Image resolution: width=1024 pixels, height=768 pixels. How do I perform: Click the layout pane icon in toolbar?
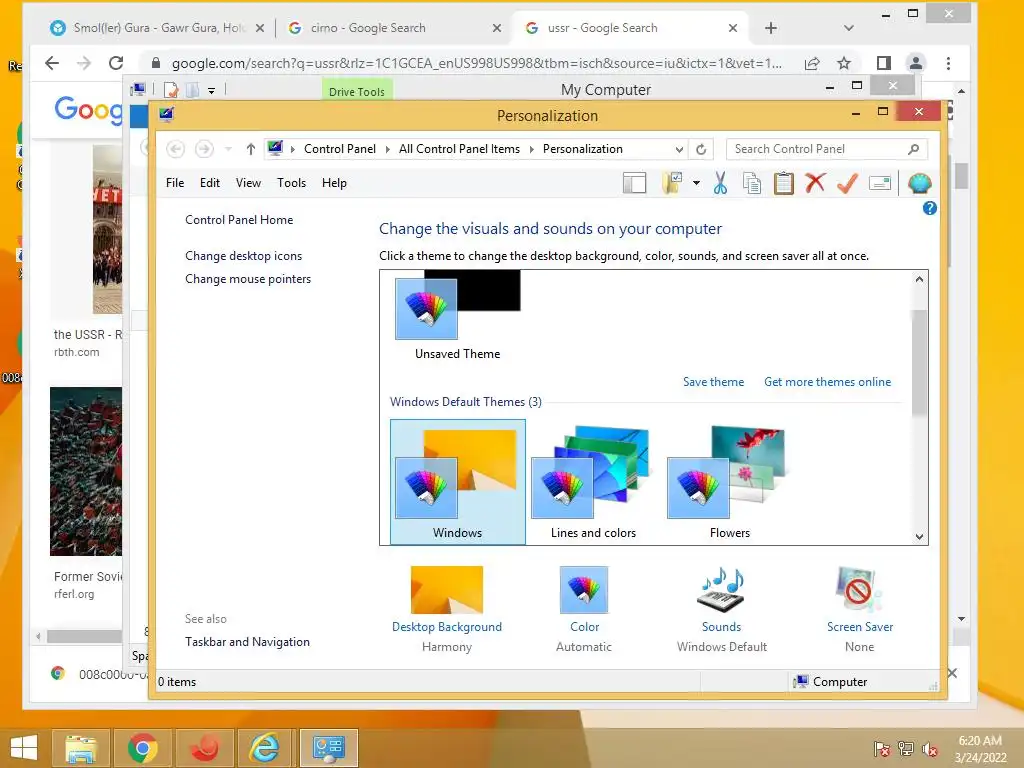(x=634, y=184)
